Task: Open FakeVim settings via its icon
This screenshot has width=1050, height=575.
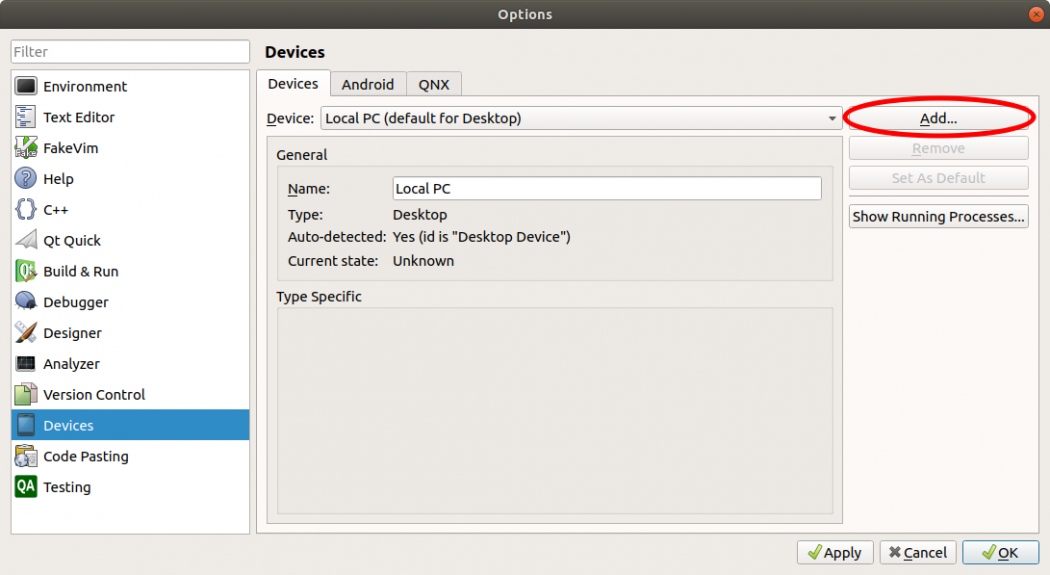Action: 26,149
